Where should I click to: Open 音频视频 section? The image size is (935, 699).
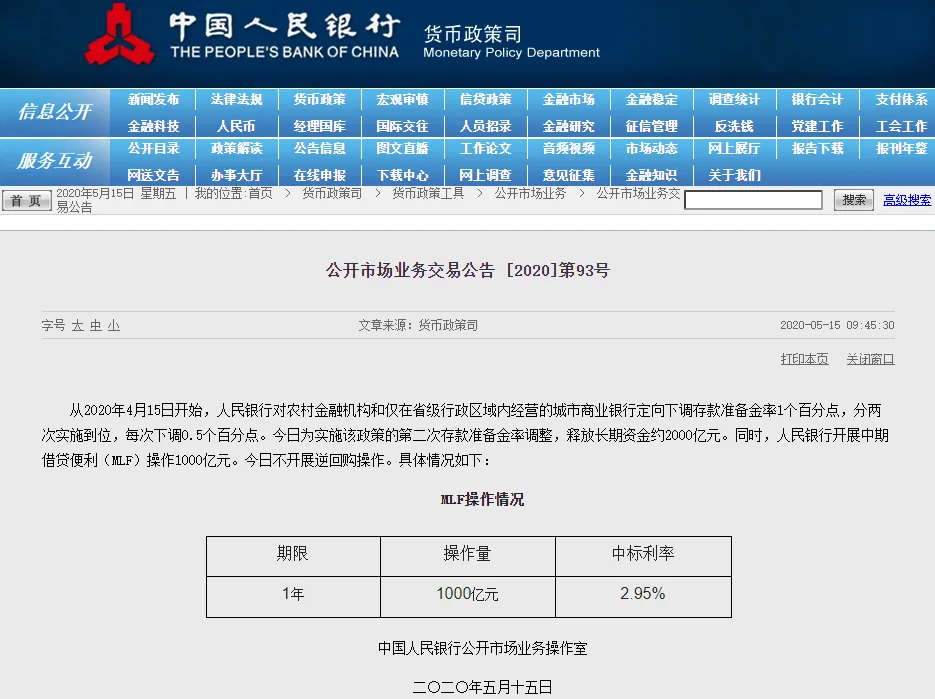pyautogui.click(x=568, y=149)
